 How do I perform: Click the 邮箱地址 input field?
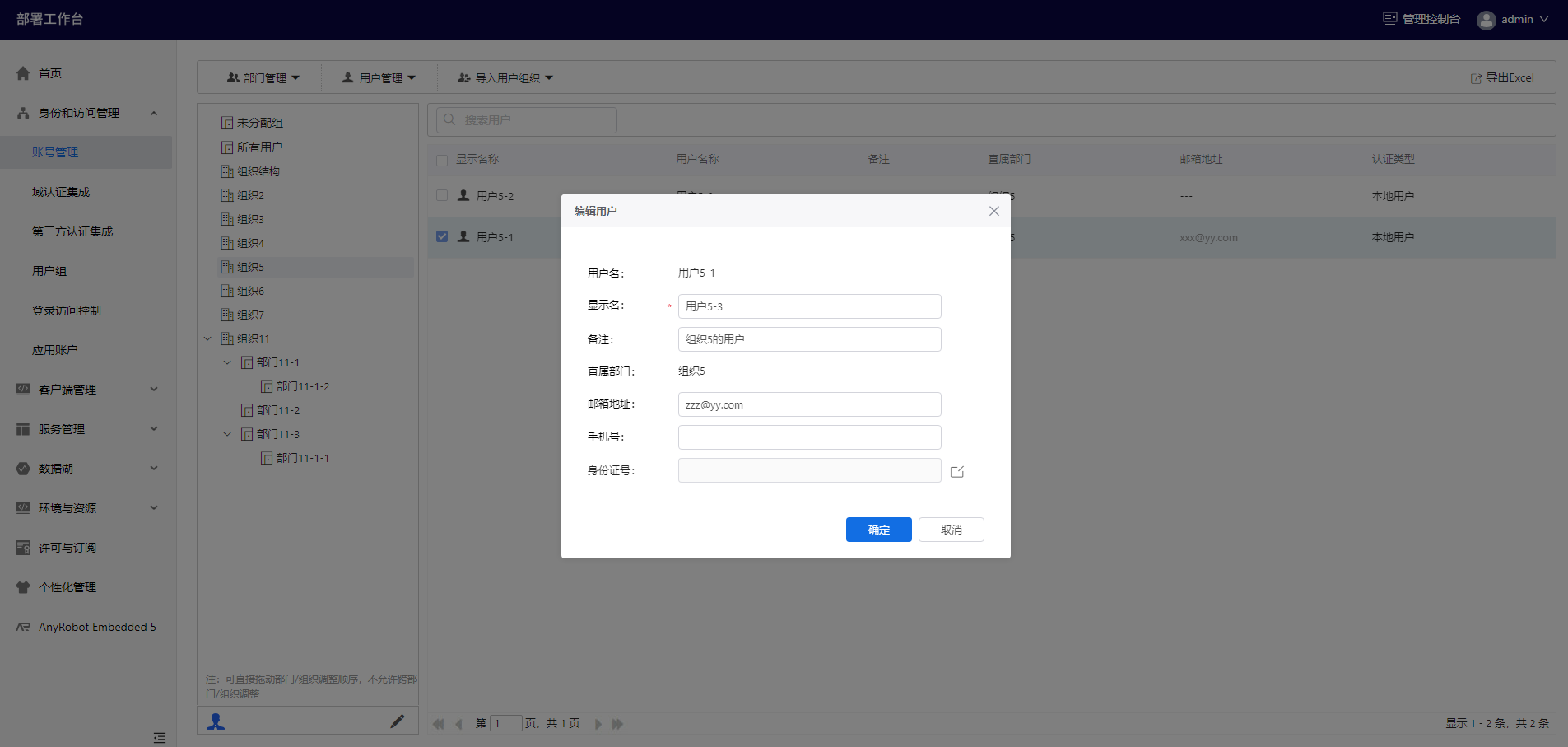[x=810, y=404]
